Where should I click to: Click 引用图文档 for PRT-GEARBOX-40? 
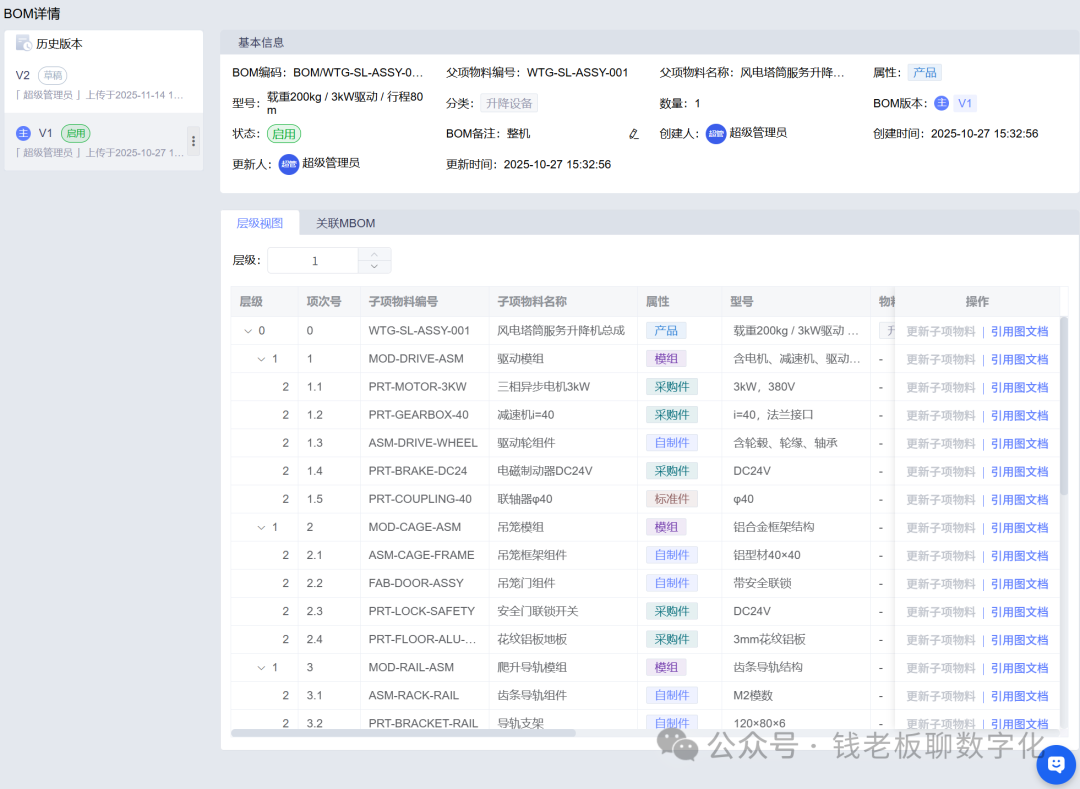click(1019, 416)
